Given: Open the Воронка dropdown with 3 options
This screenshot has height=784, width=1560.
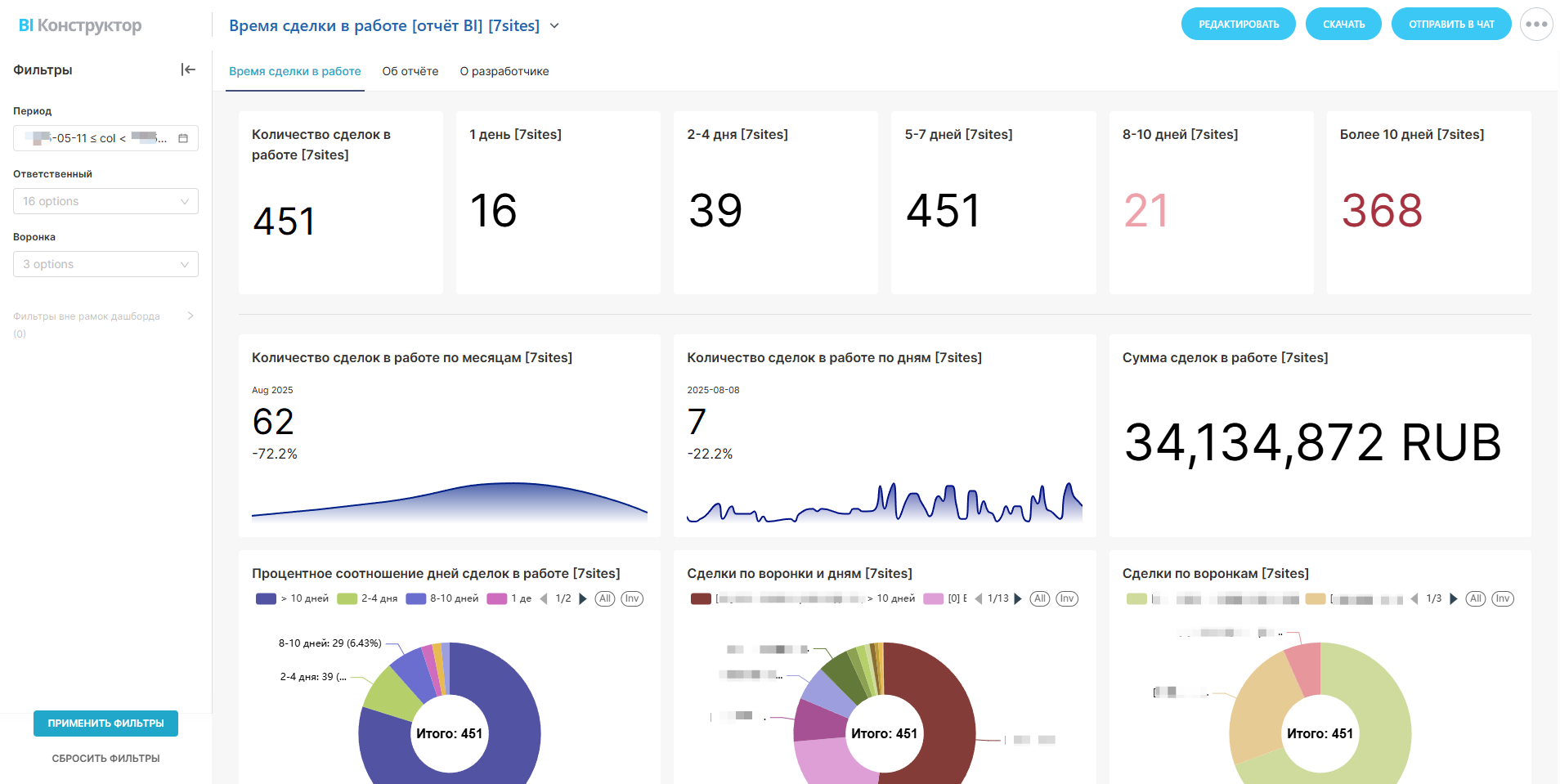Looking at the screenshot, I should click(x=105, y=264).
